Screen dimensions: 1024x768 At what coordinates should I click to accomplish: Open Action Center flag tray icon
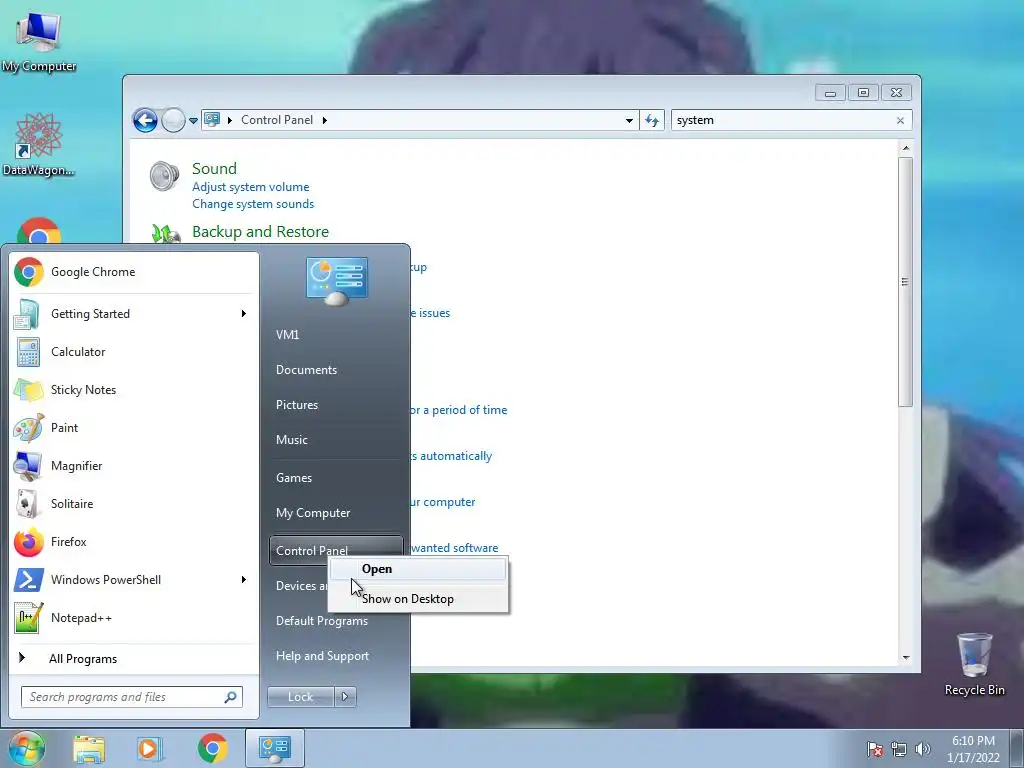pyautogui.click(x=875, y=749)
